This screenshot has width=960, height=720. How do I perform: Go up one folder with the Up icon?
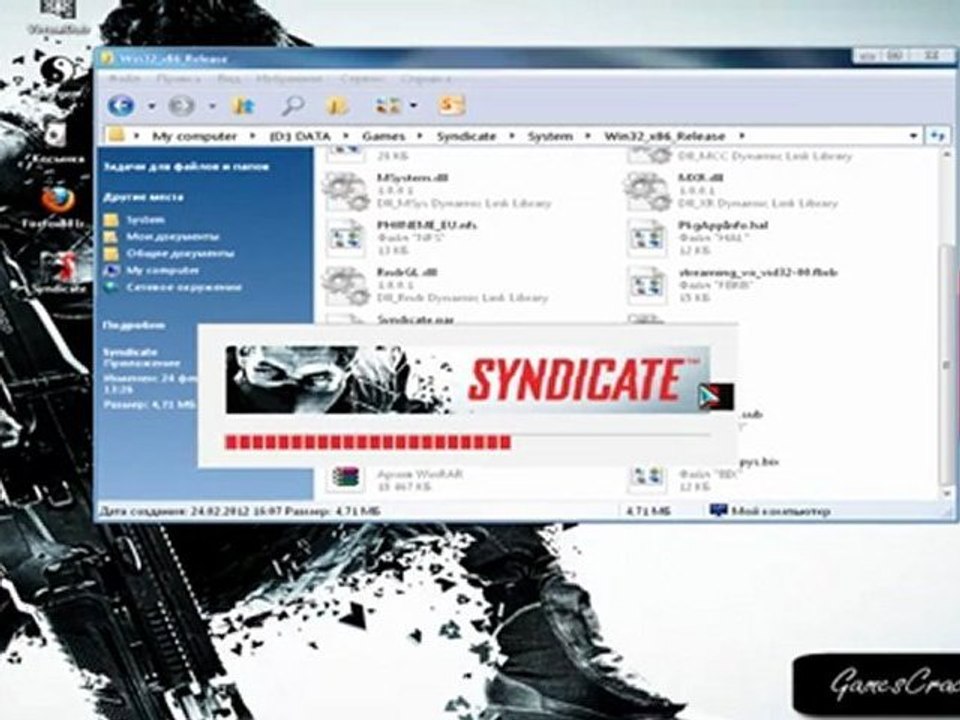point(243,105)
